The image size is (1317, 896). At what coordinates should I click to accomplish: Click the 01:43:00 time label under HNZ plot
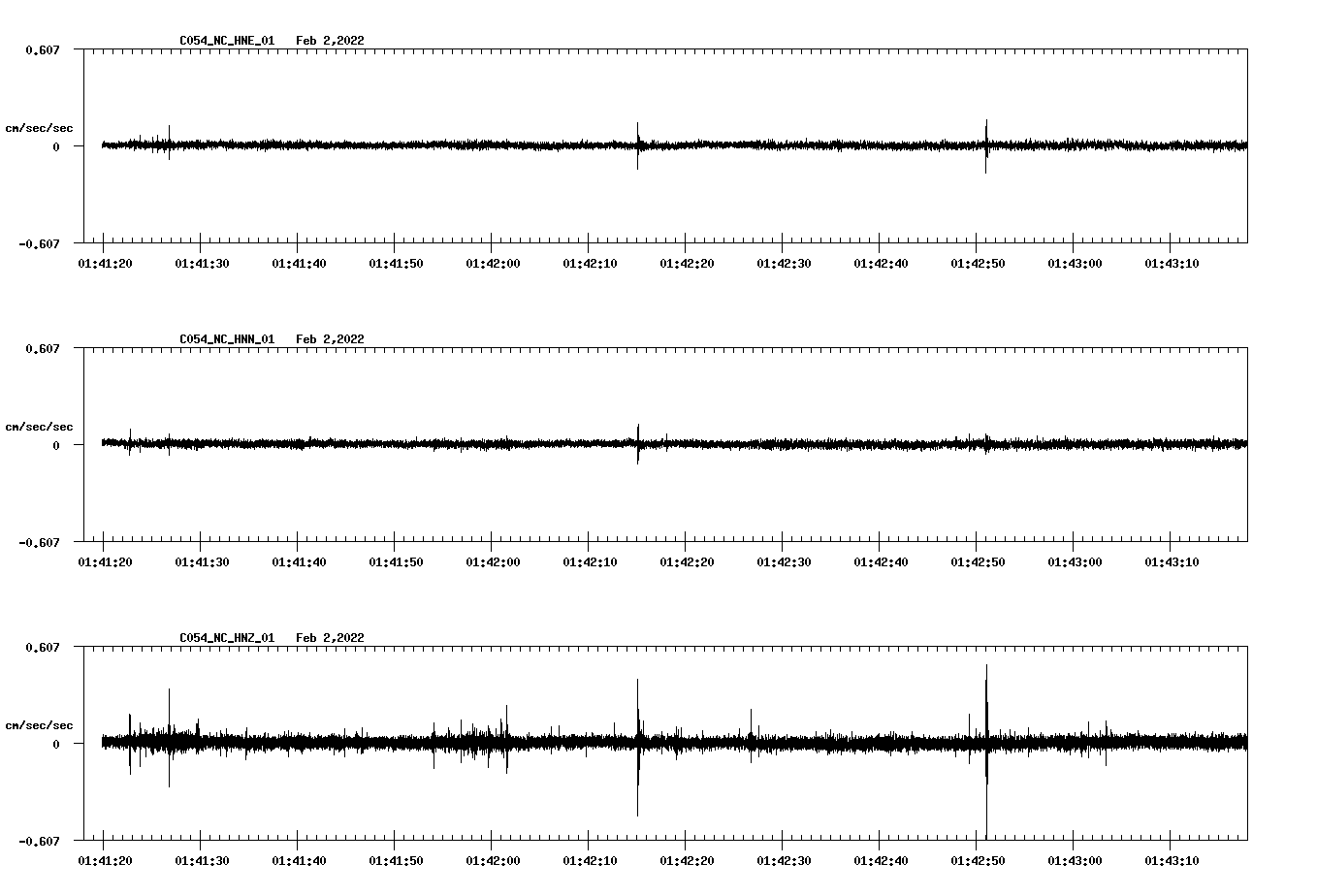pos(1075,861)
